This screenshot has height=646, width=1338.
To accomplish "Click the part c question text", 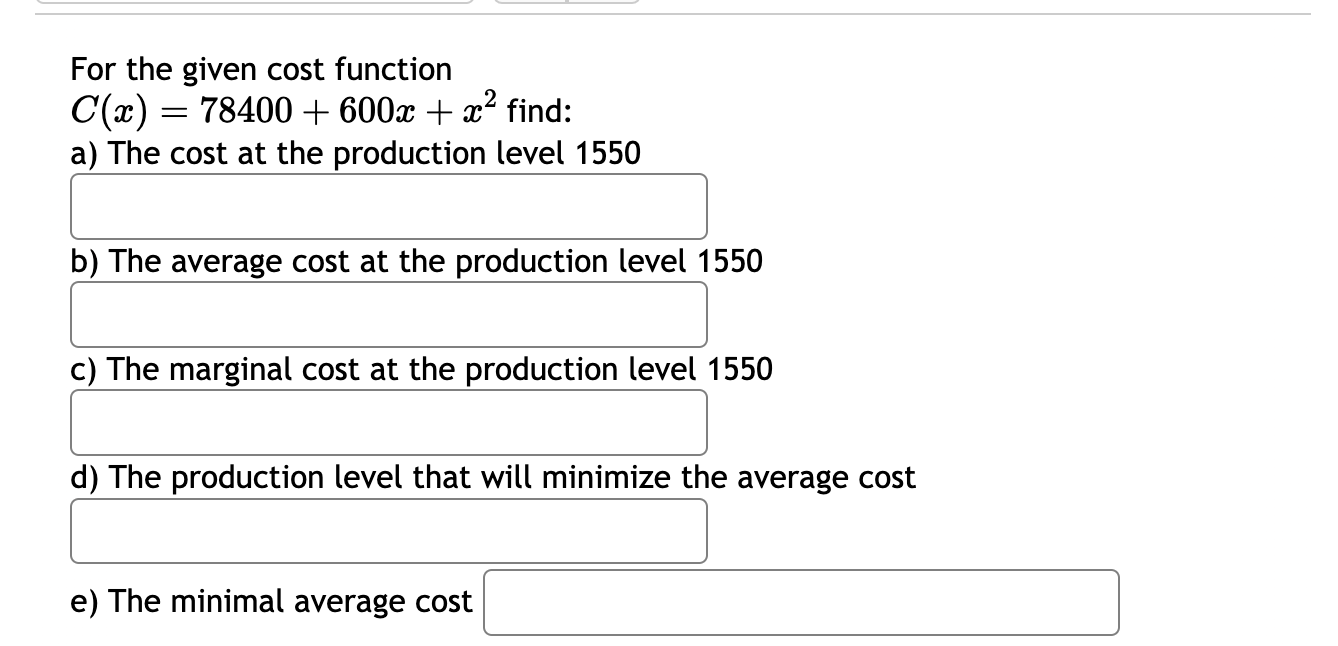I will tap(420, 369).
